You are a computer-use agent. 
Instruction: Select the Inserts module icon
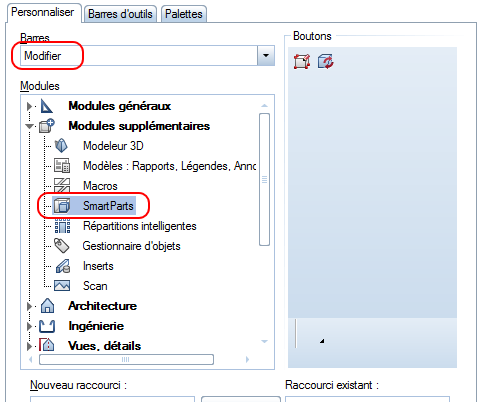click(62, 266)
